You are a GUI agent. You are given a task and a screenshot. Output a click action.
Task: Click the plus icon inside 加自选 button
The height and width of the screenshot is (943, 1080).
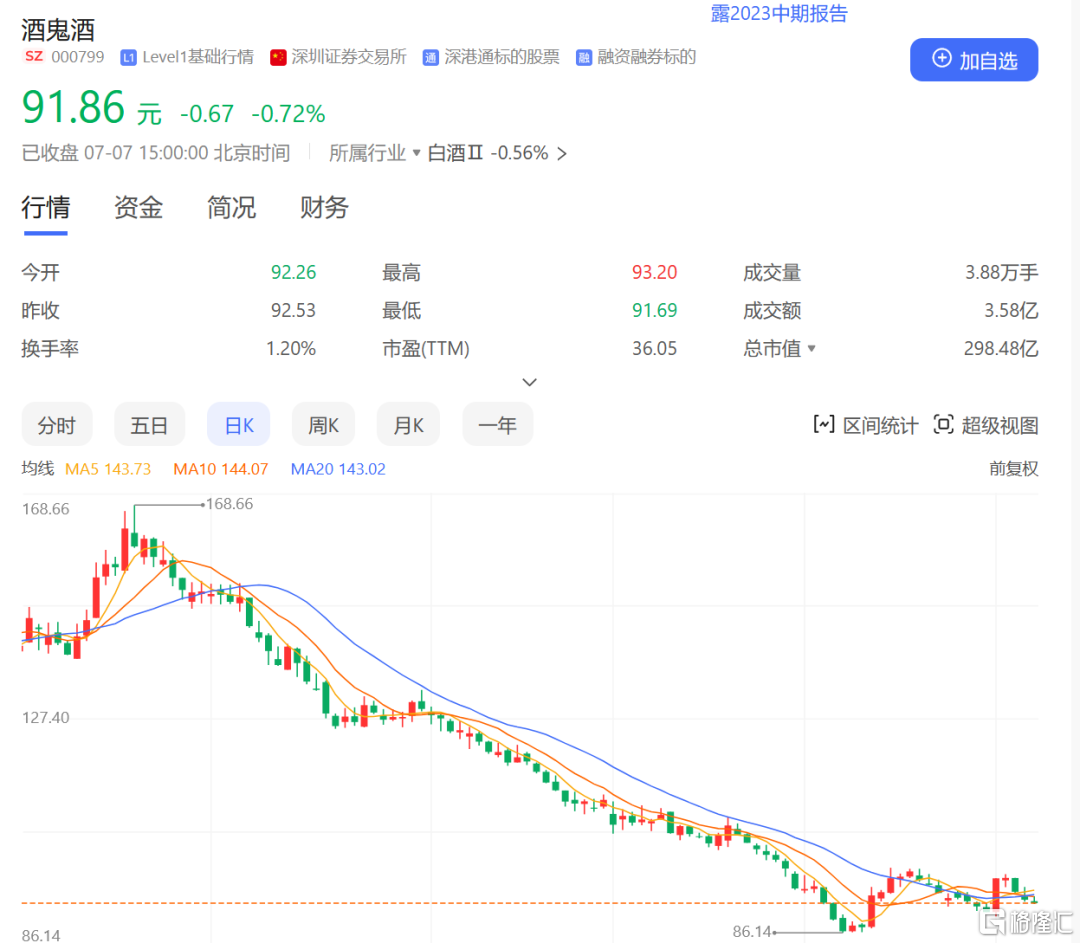pos(942,59)
